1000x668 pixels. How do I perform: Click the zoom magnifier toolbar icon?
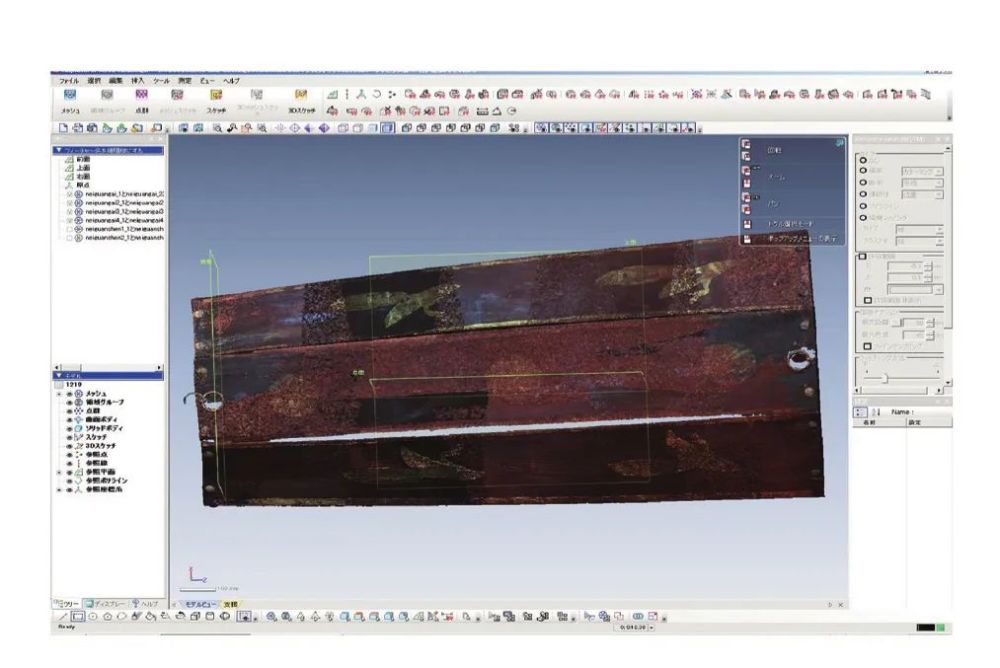point(217,128)
